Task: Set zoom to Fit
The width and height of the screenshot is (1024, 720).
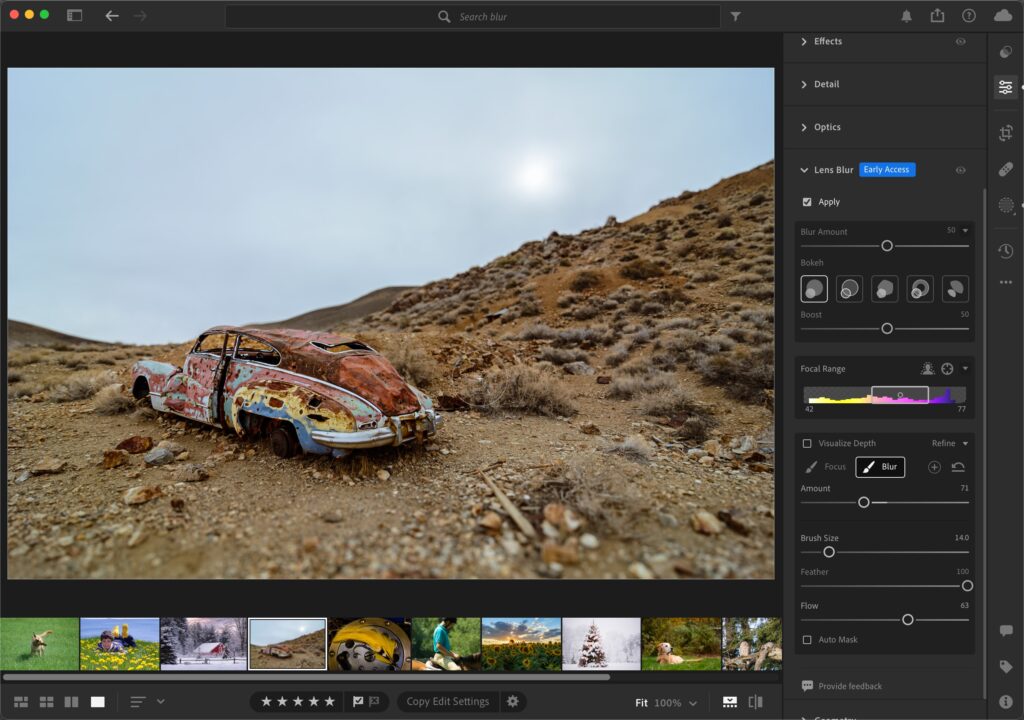Action: (x=641, y=703)
